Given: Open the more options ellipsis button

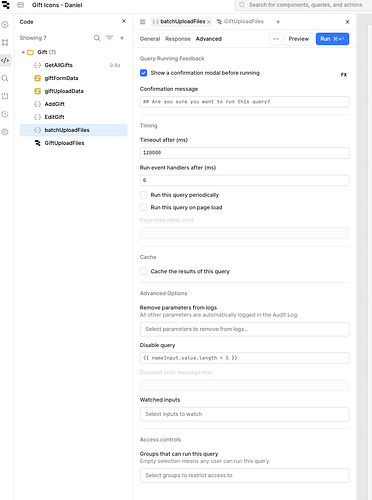Looking at the screenshot, I should (x=276, y=39).
